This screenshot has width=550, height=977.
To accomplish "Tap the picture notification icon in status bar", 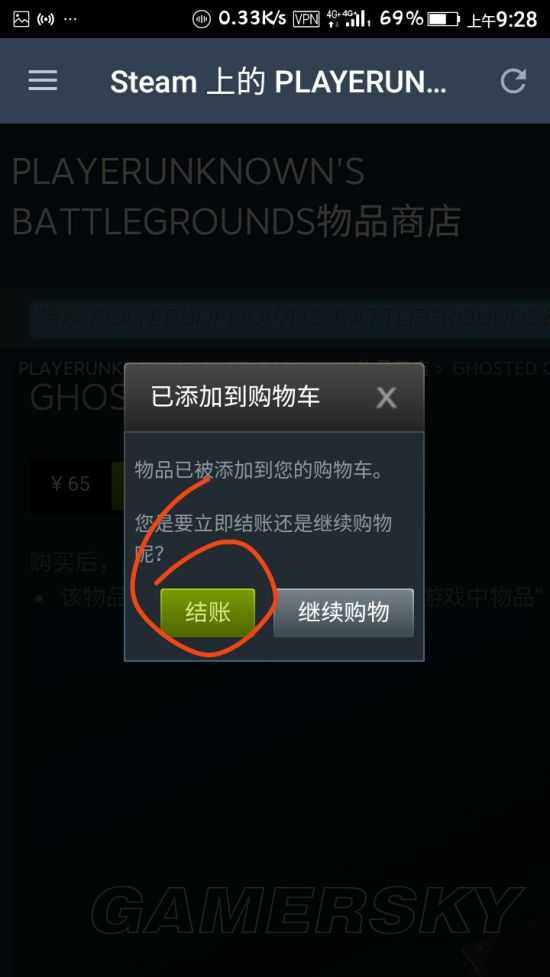I will click(21, 19).
